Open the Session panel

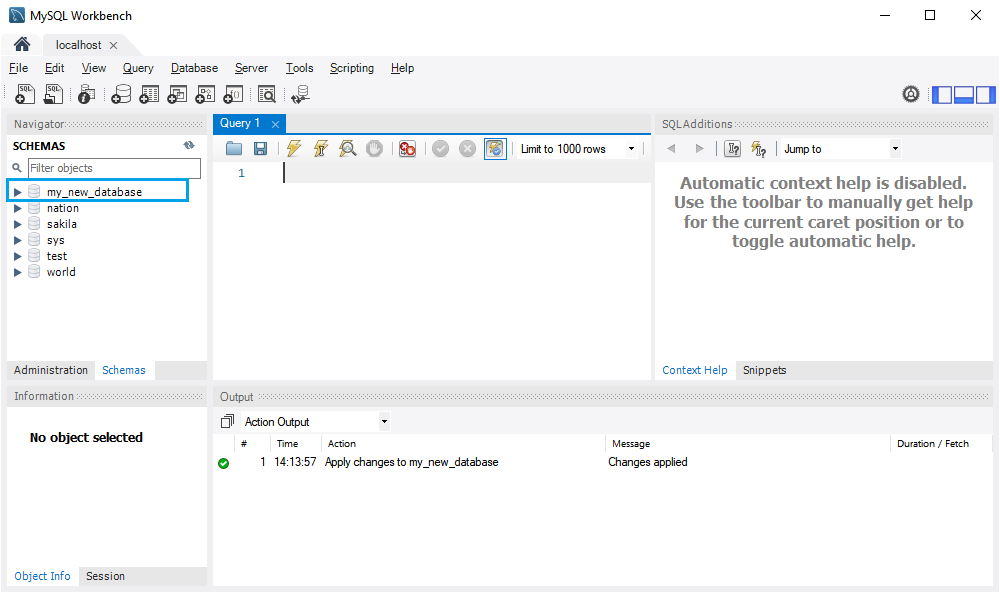pyautogui.click(x=104, y=576)
